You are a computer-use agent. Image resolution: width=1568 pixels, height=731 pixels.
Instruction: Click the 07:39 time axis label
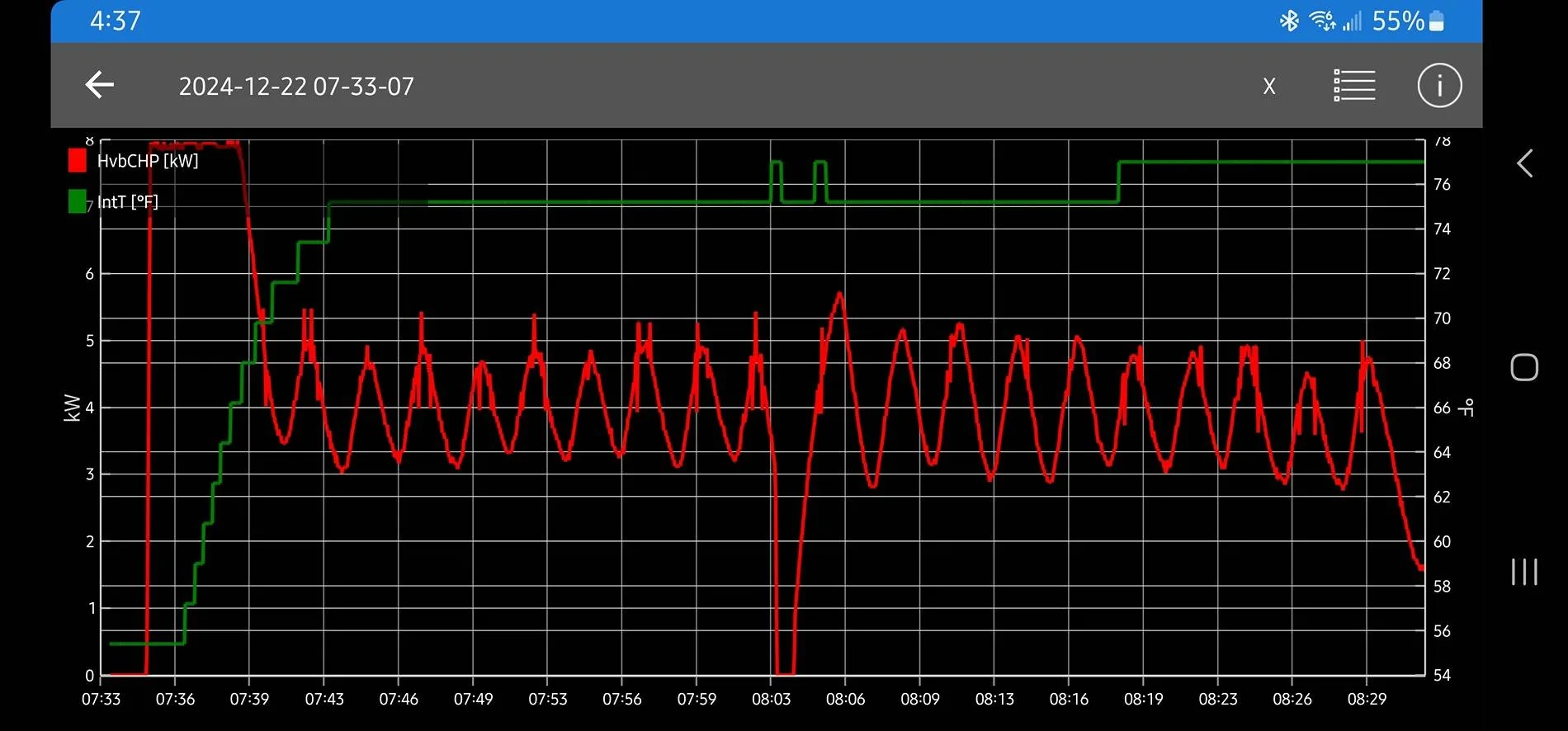coord(249,699)
